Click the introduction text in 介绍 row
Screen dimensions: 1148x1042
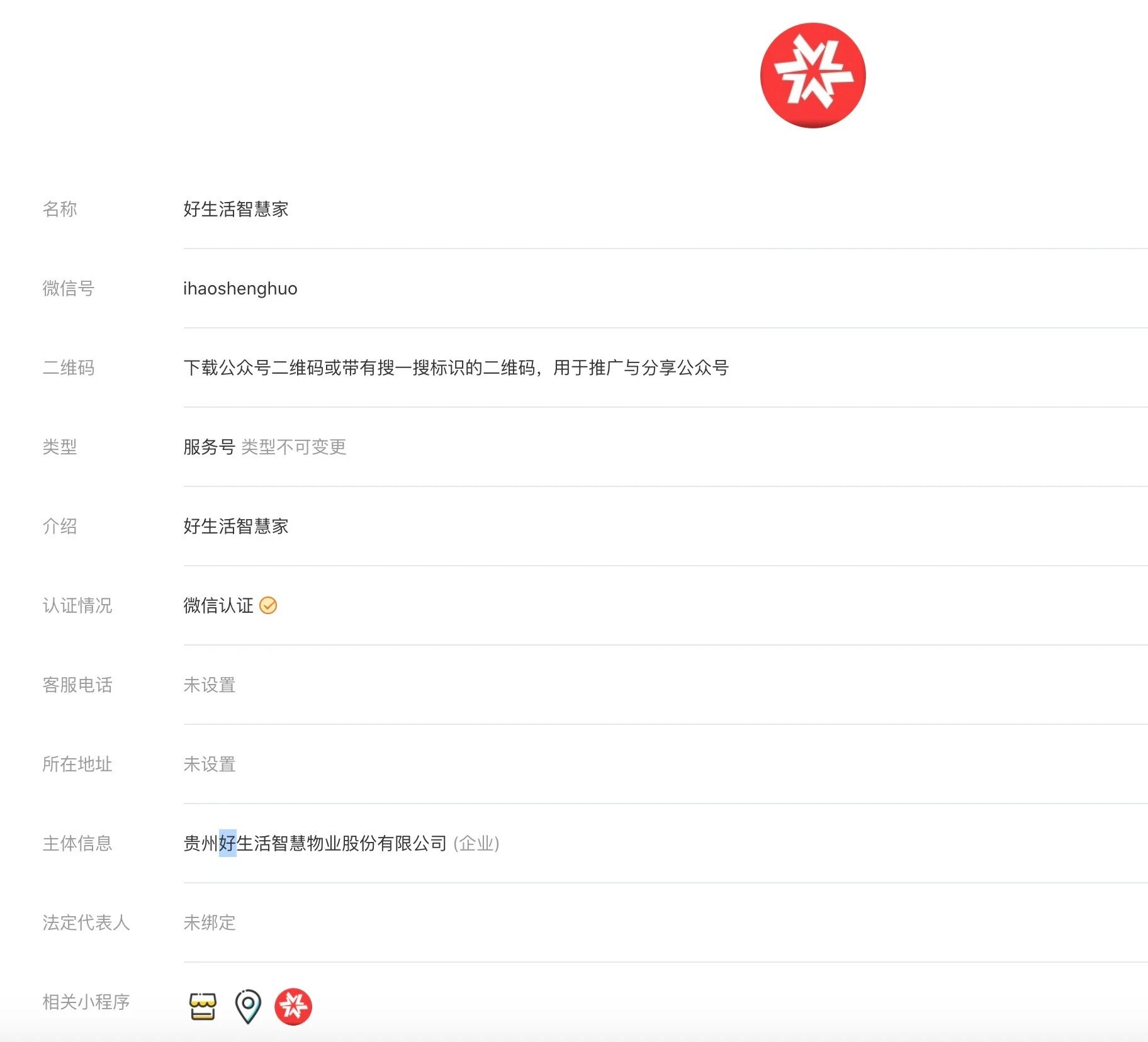pyautogui.click(x=236, y=526)
